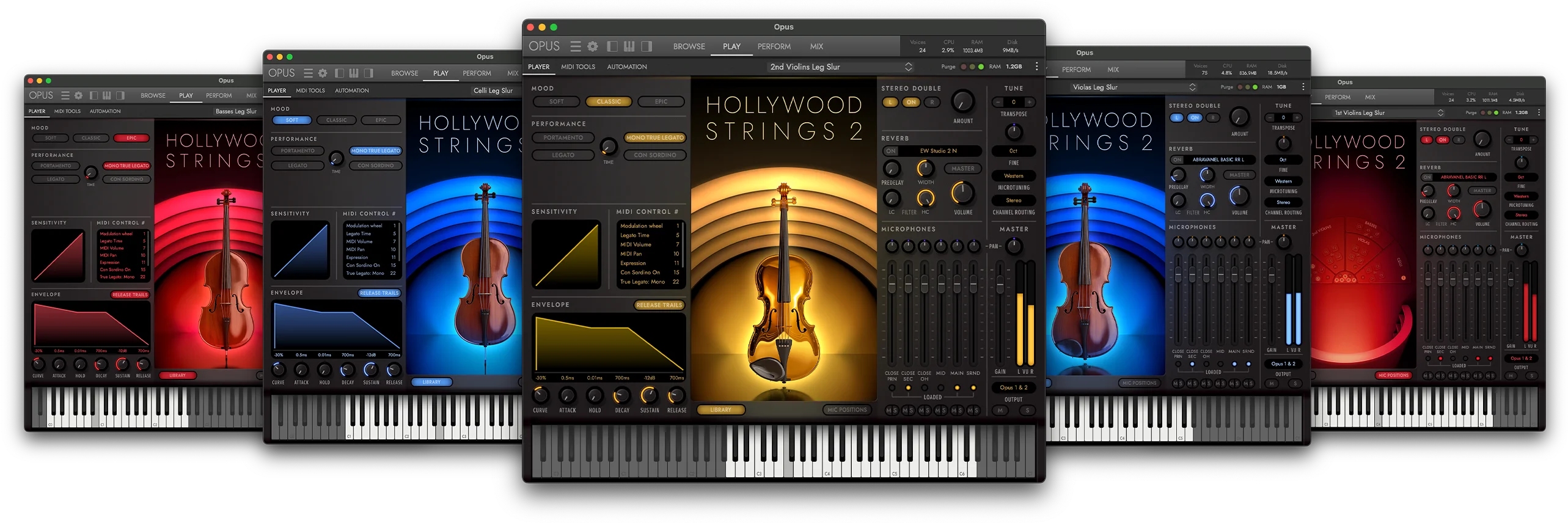Adjust the LC filter knob
Viewport: 1568px width, 523px height.
(892, 198)
